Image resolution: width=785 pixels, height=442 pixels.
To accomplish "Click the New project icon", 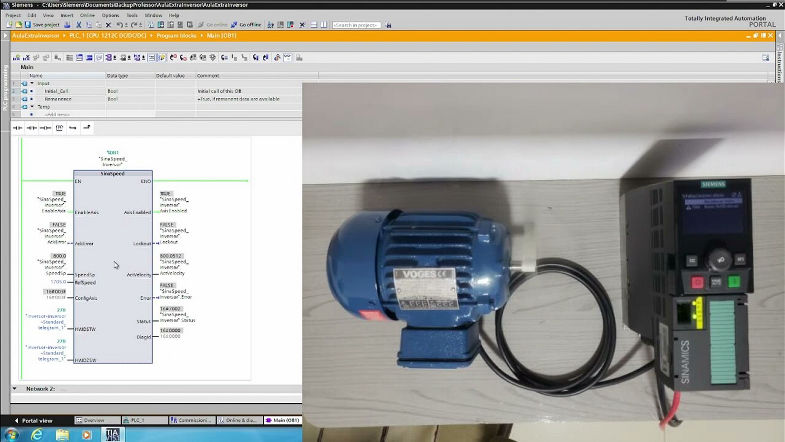I will tap(10, 25).
